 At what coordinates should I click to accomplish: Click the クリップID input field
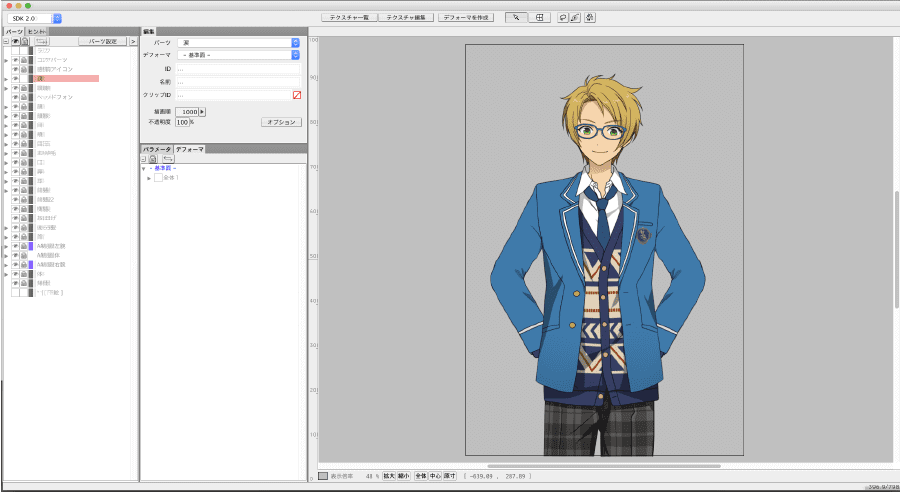(234, 95)
